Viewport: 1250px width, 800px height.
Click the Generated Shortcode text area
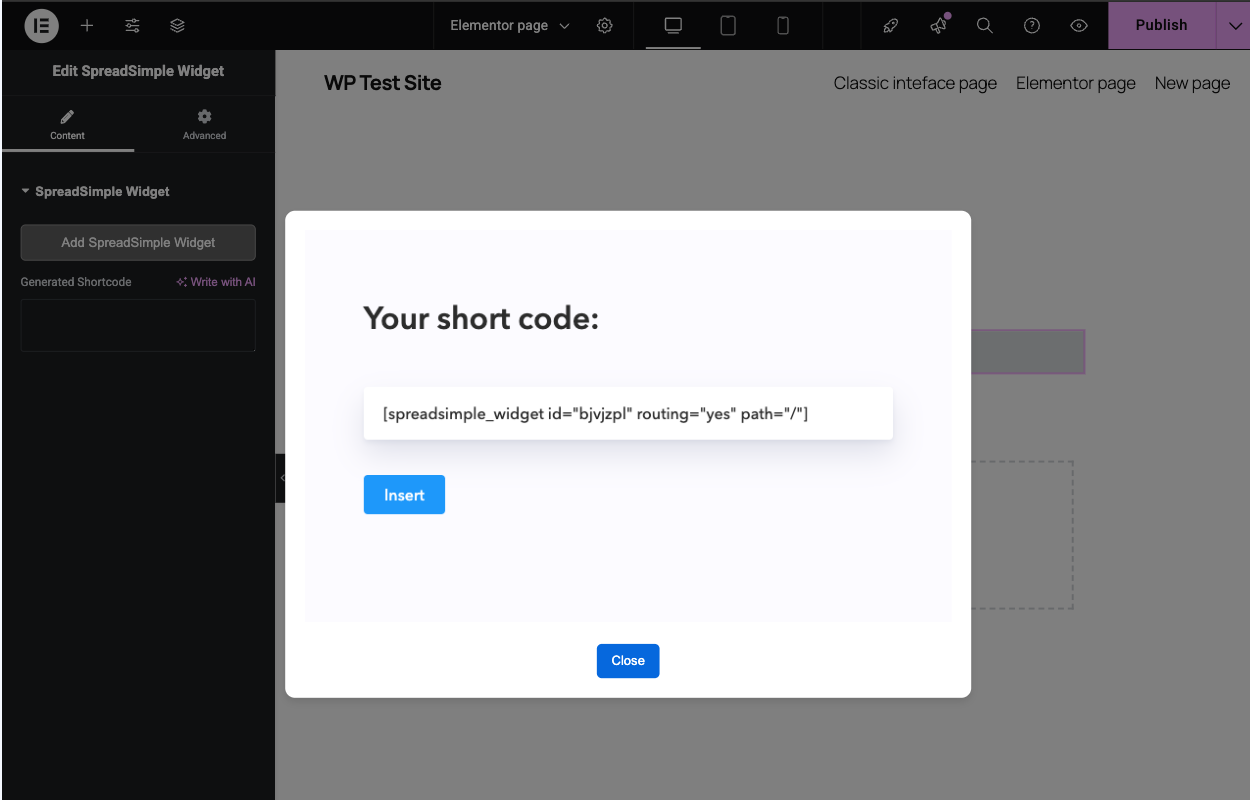coord(138,325)
